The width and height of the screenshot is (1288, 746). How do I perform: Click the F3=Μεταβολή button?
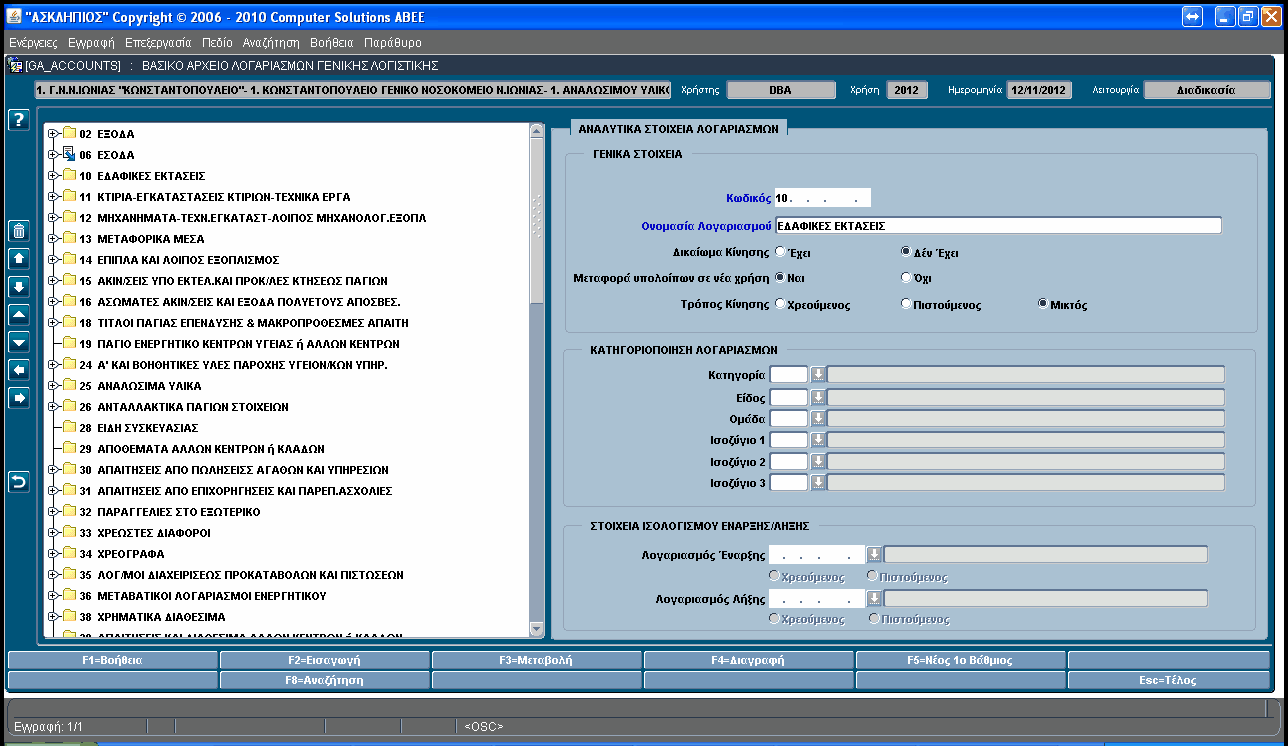[x=536, y=660]
